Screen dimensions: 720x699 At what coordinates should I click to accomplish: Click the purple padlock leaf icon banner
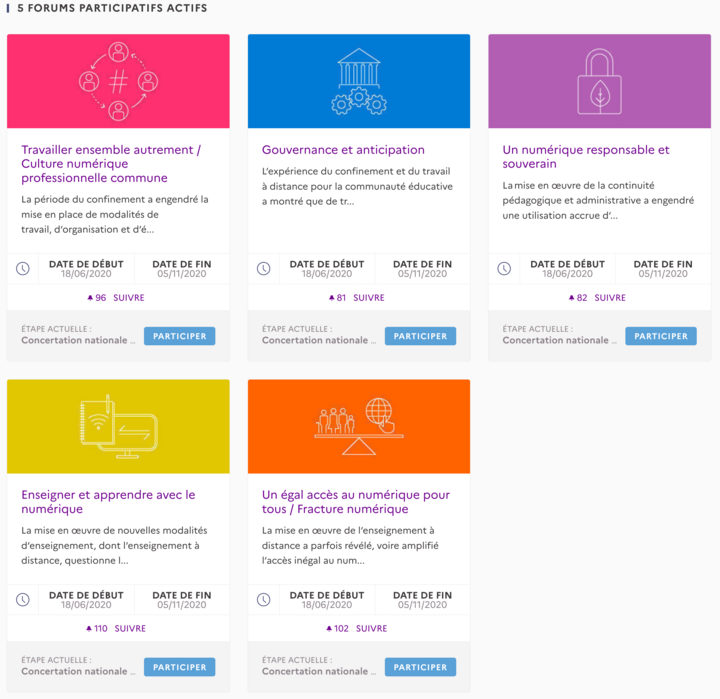point(600,81)
